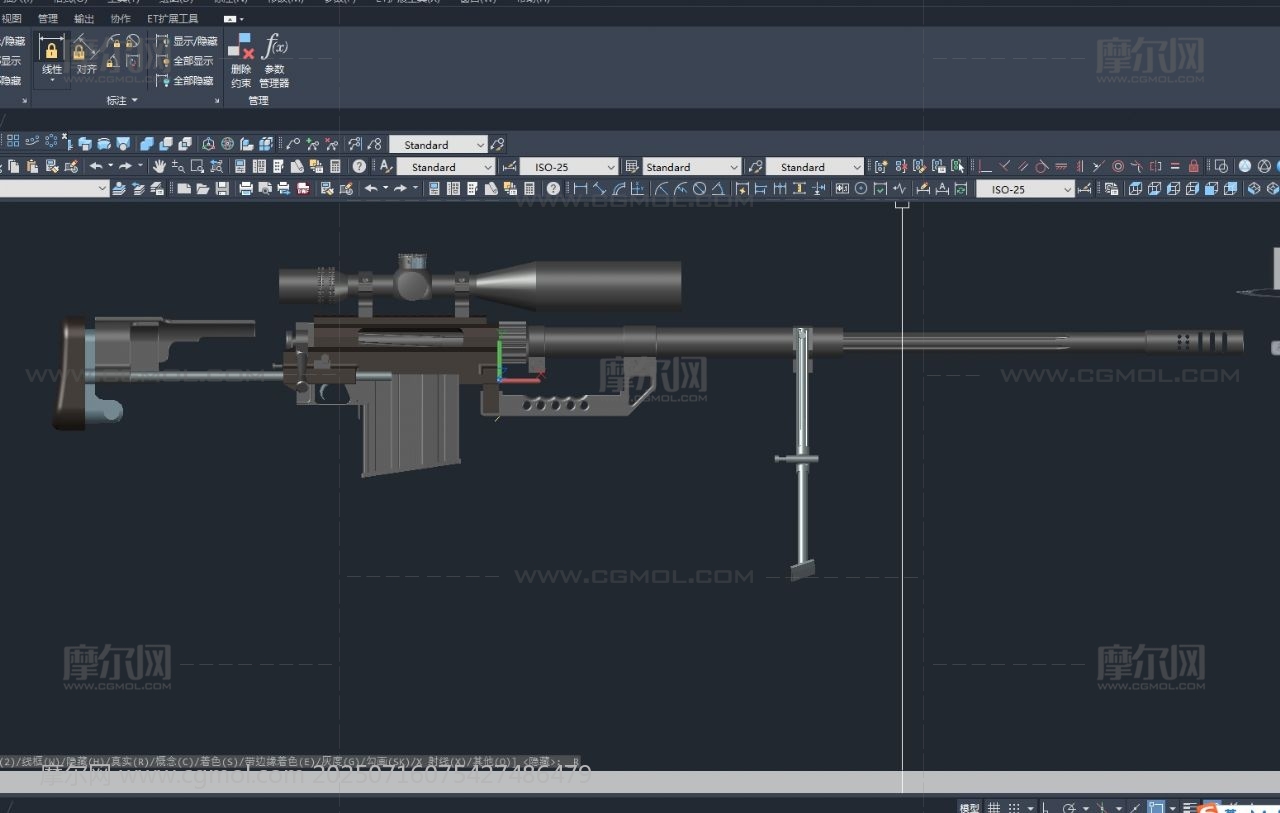1280x813 pixels.
Task: Click the parametric Fix lock constraint icon
Action: click(1193, 166)
